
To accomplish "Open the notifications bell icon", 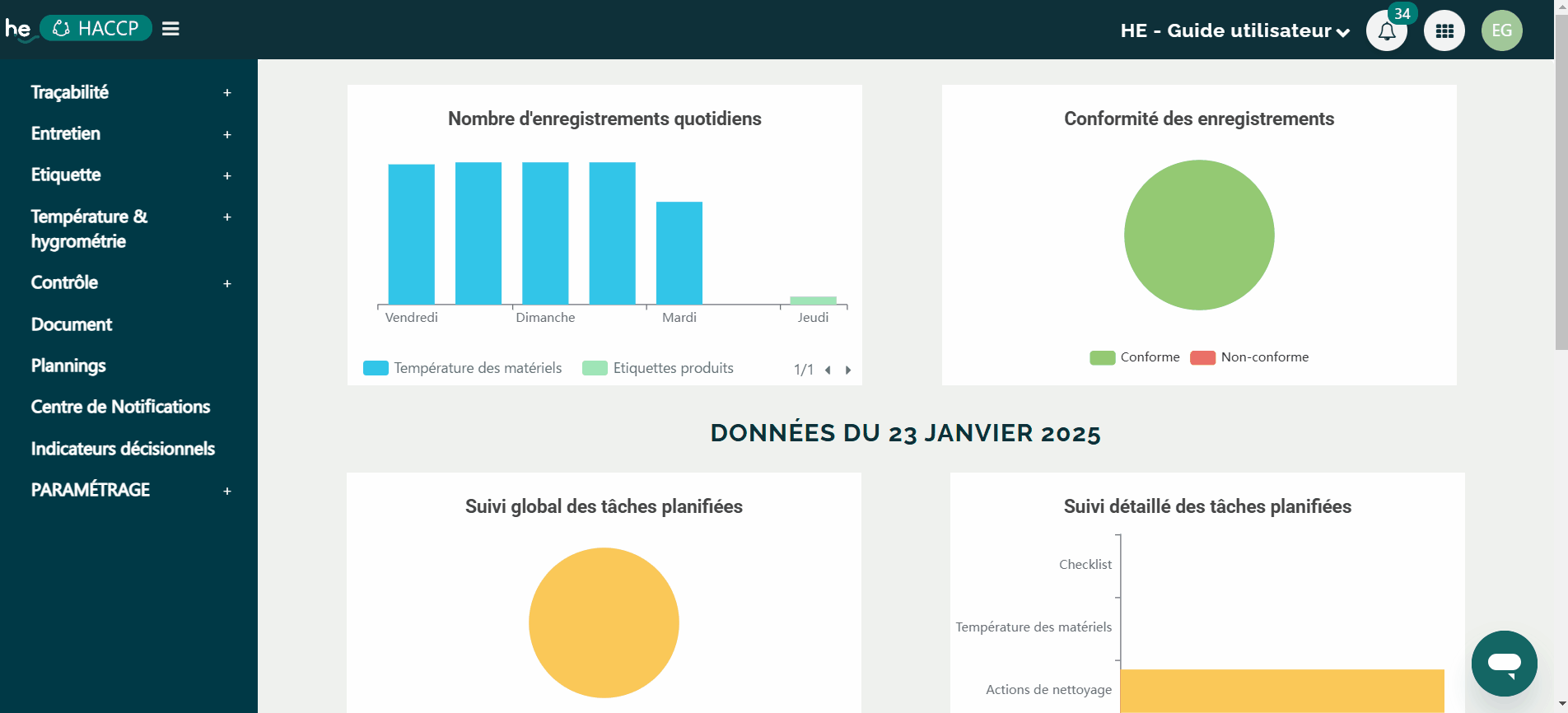I will point(1387,31).
